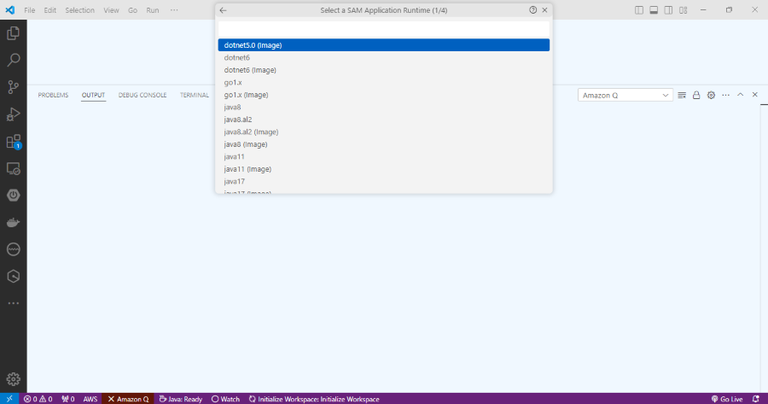Image resolution: width=768 pixels, height=404 pixels.
Task: Select java11 (Image) runtime
Action: pos(384,169)
